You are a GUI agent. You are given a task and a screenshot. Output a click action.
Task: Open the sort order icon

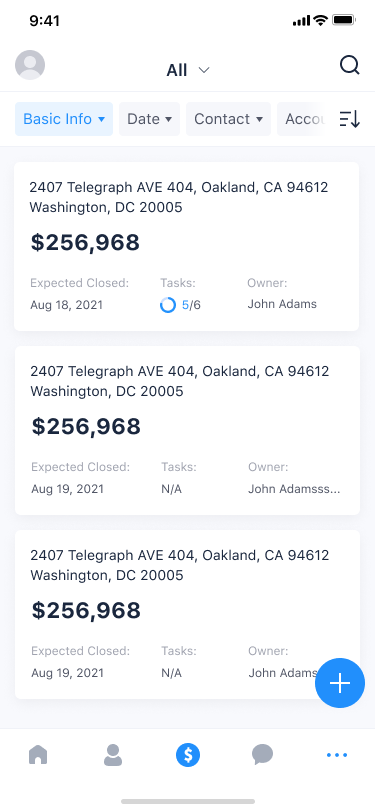pos(350,119)
